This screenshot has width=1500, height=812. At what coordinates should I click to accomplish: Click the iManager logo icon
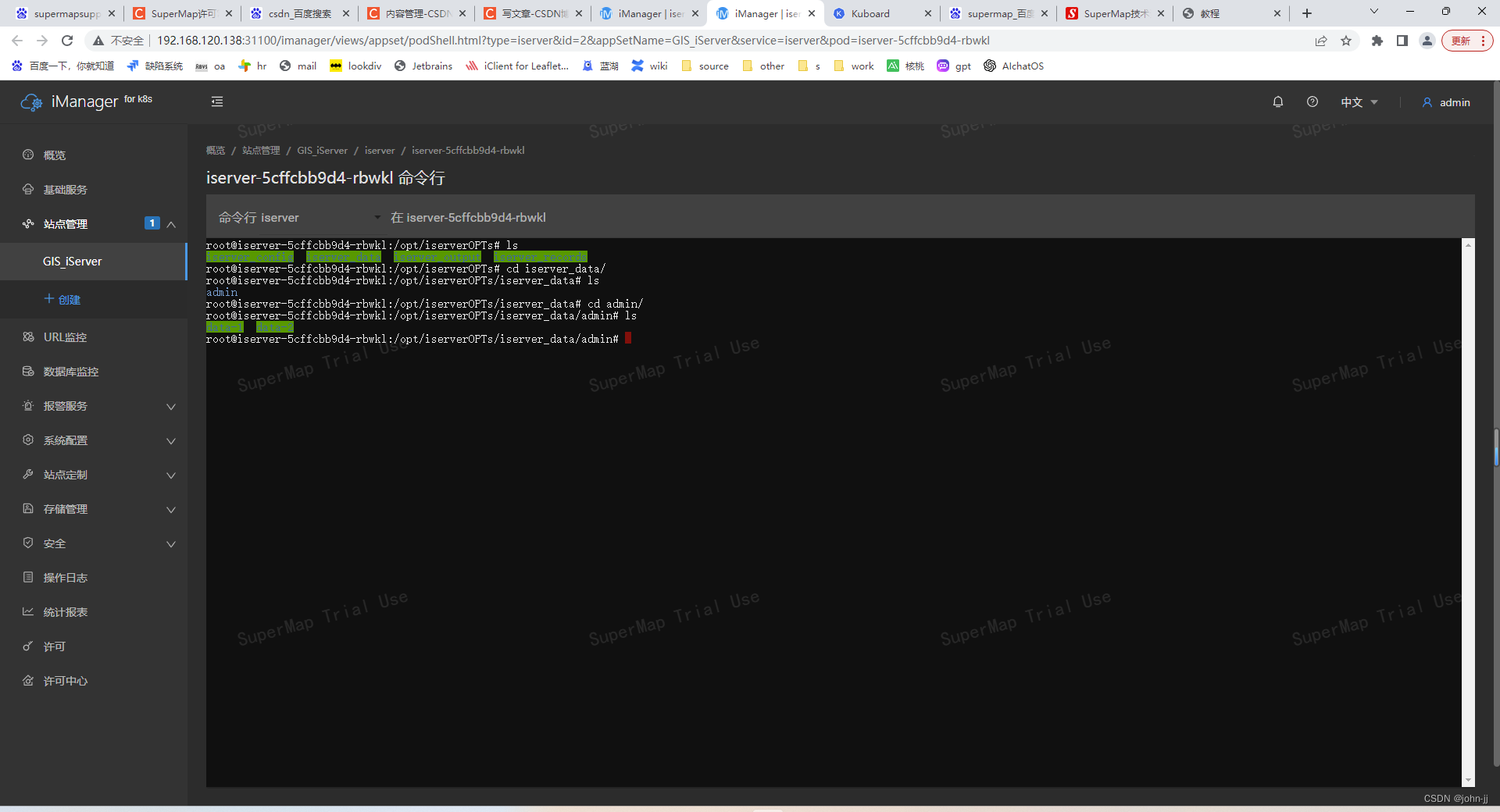coord(31,101)
